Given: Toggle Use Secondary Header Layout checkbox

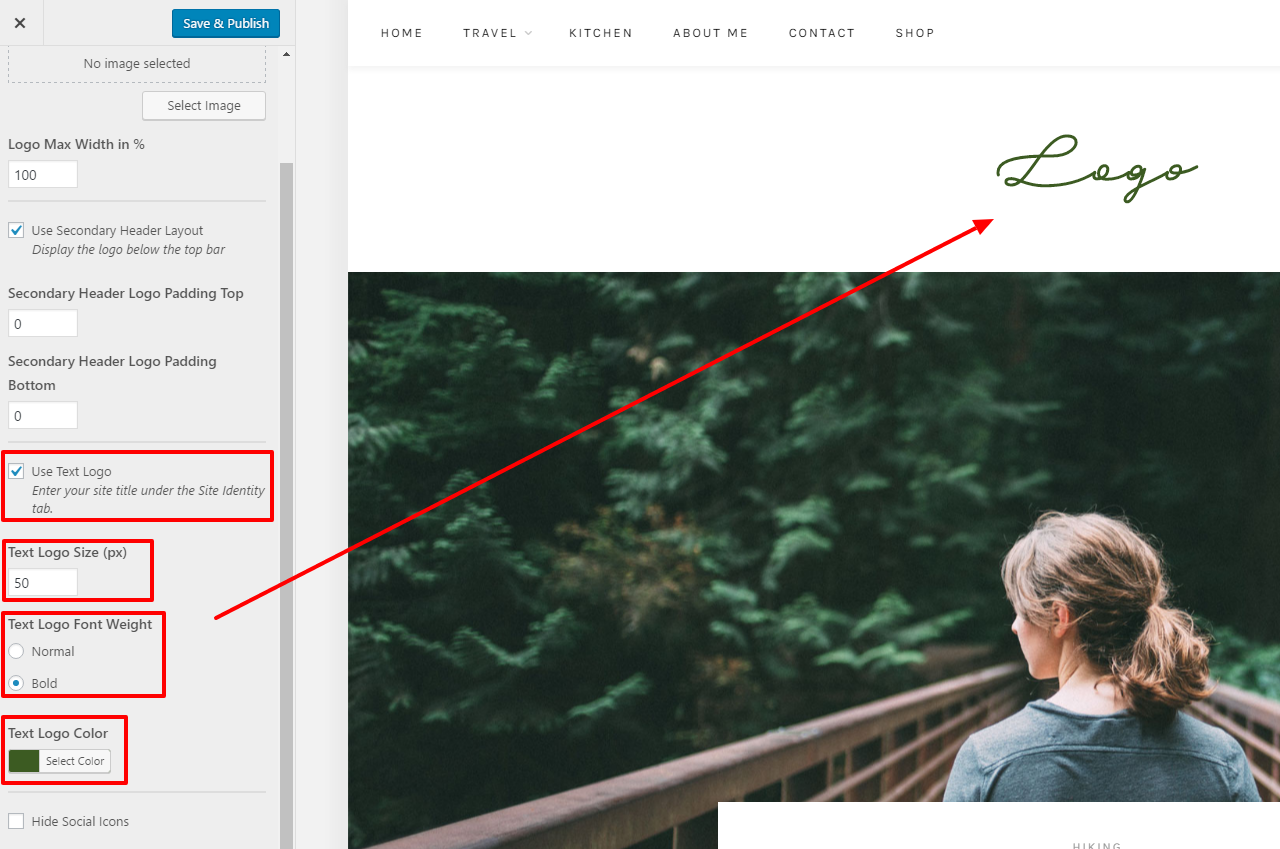Looking at the screenshot, I should click(16, 230).
